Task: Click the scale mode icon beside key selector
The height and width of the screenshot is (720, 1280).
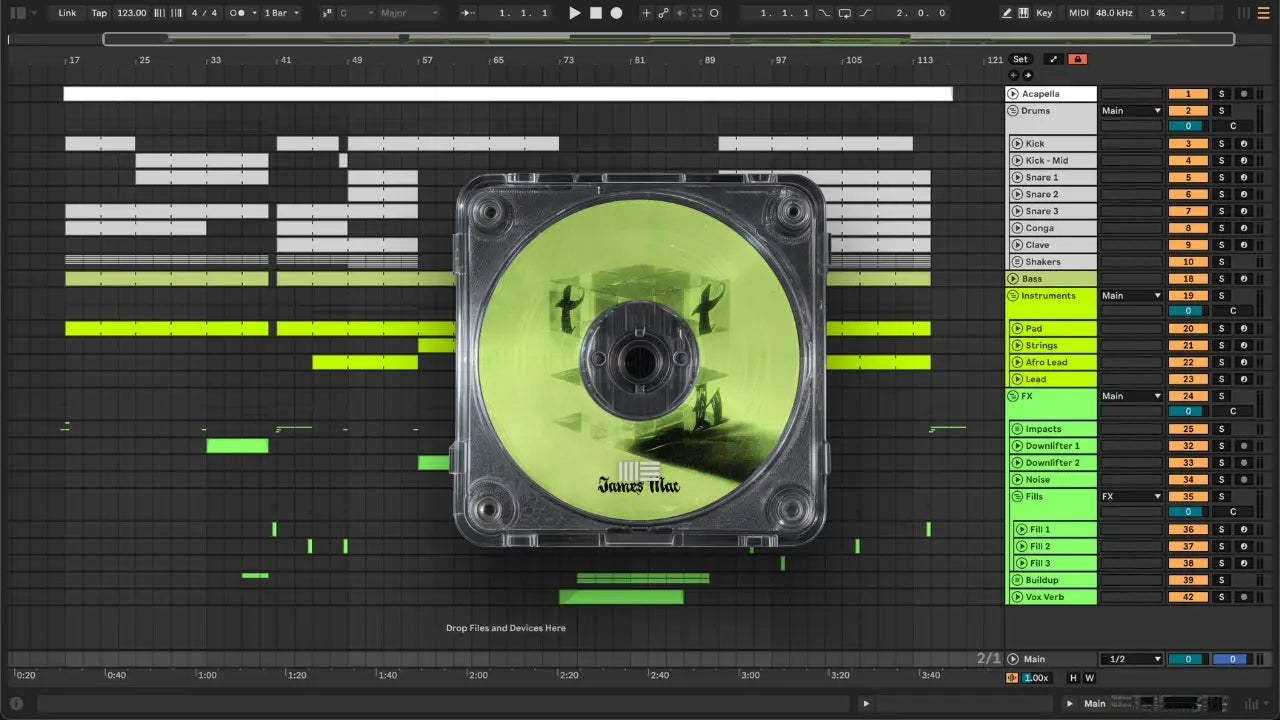Action: click(327, 13)
